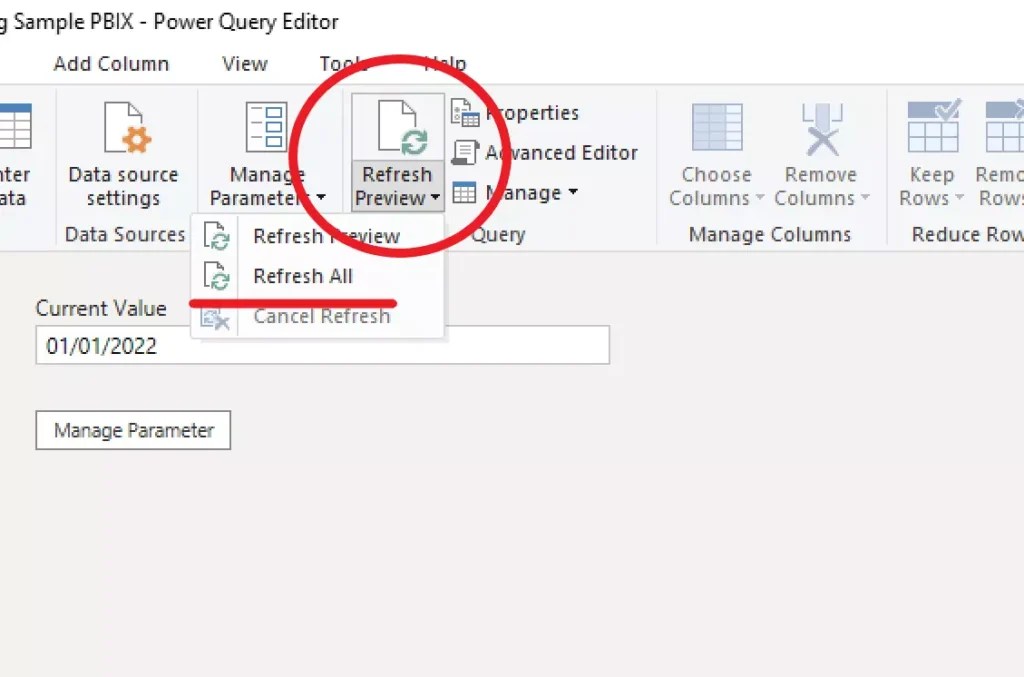The height and width of the screenshot is (677, 1024).
Task: Select Refresh All from the menu
Action: (303, 276)
